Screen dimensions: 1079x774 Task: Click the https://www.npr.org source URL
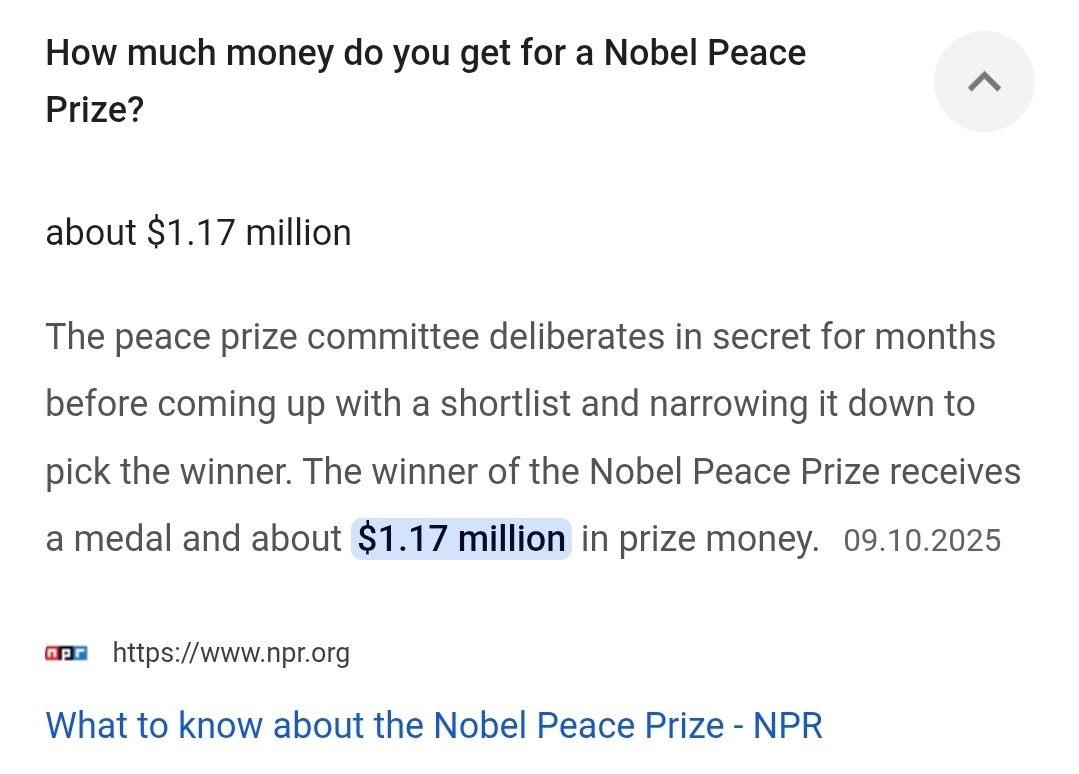pos(231,654)
